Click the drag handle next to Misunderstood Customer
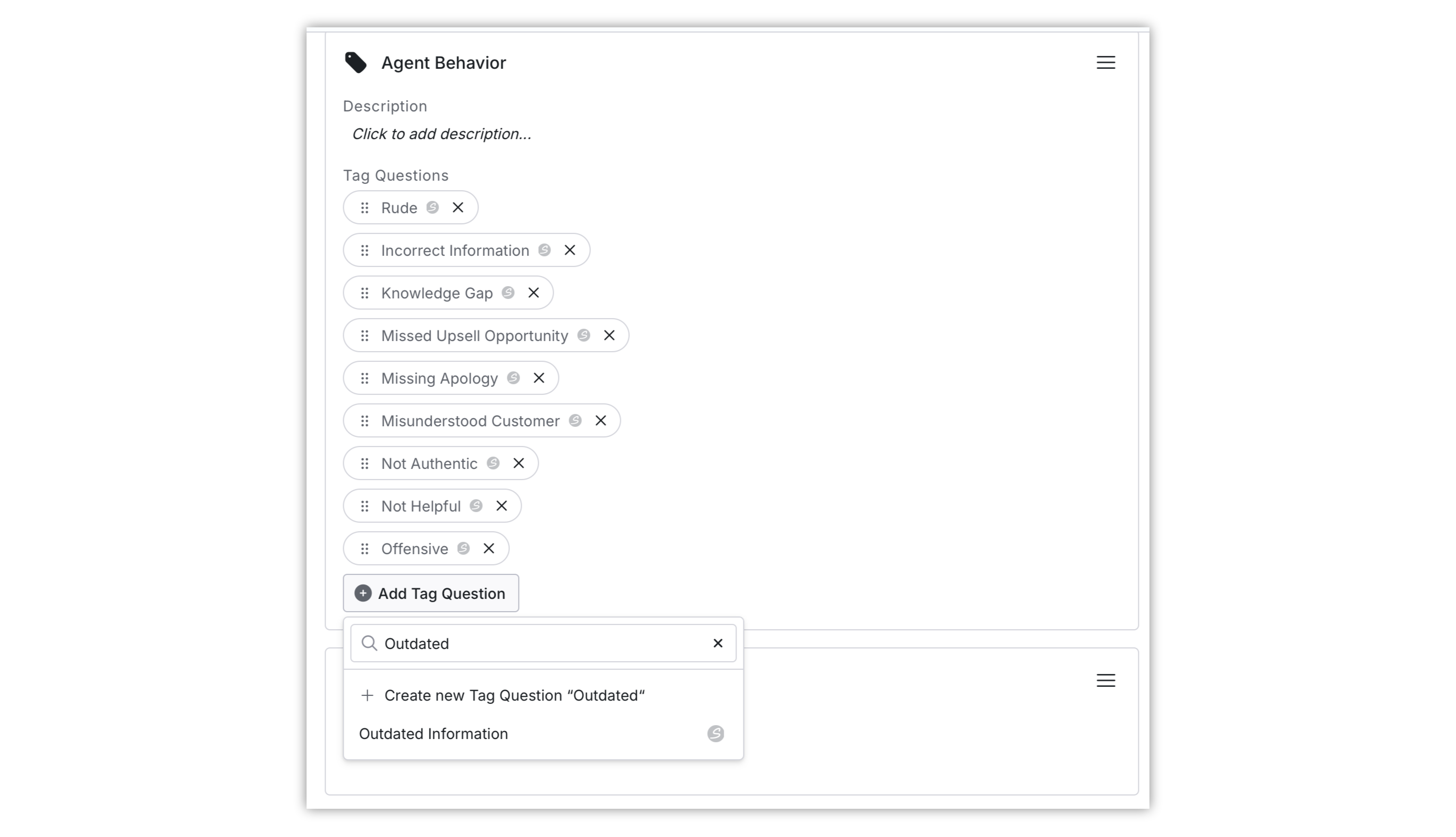 [x=365, y=421]
